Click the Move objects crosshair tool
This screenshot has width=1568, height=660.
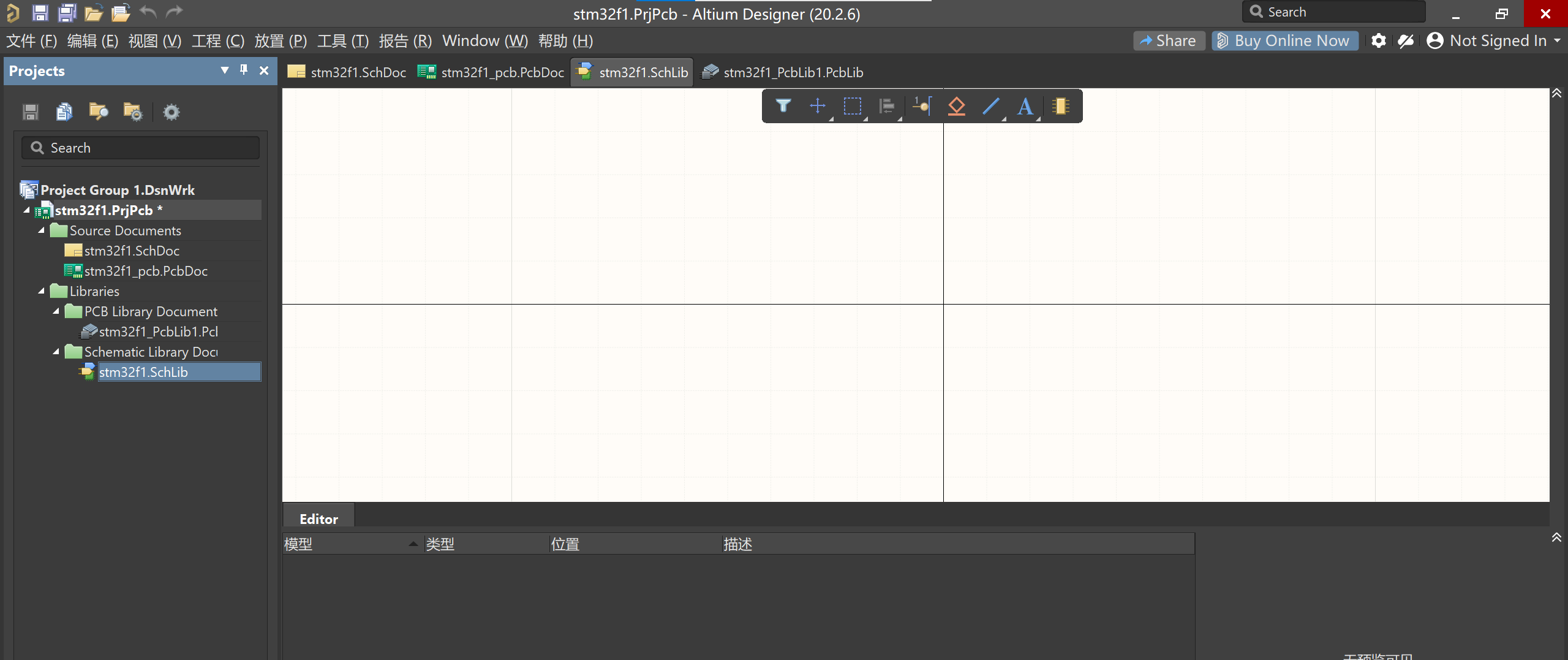(817, 106)
